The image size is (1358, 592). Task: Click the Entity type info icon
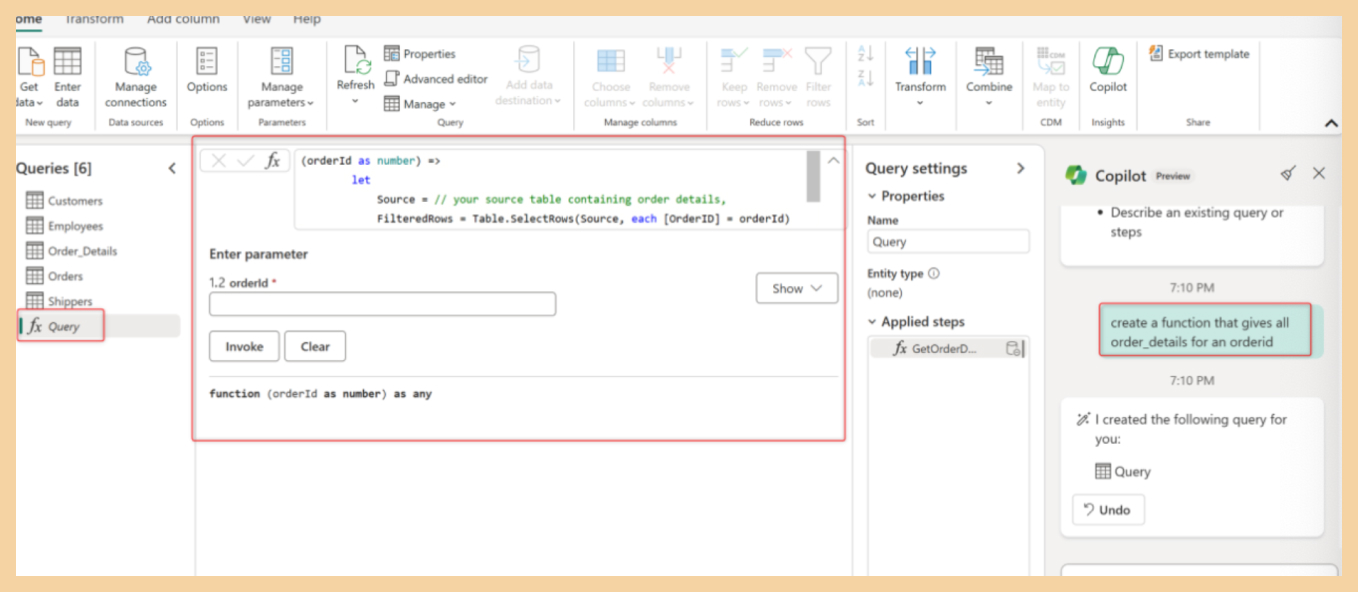[x=934, y=273]
